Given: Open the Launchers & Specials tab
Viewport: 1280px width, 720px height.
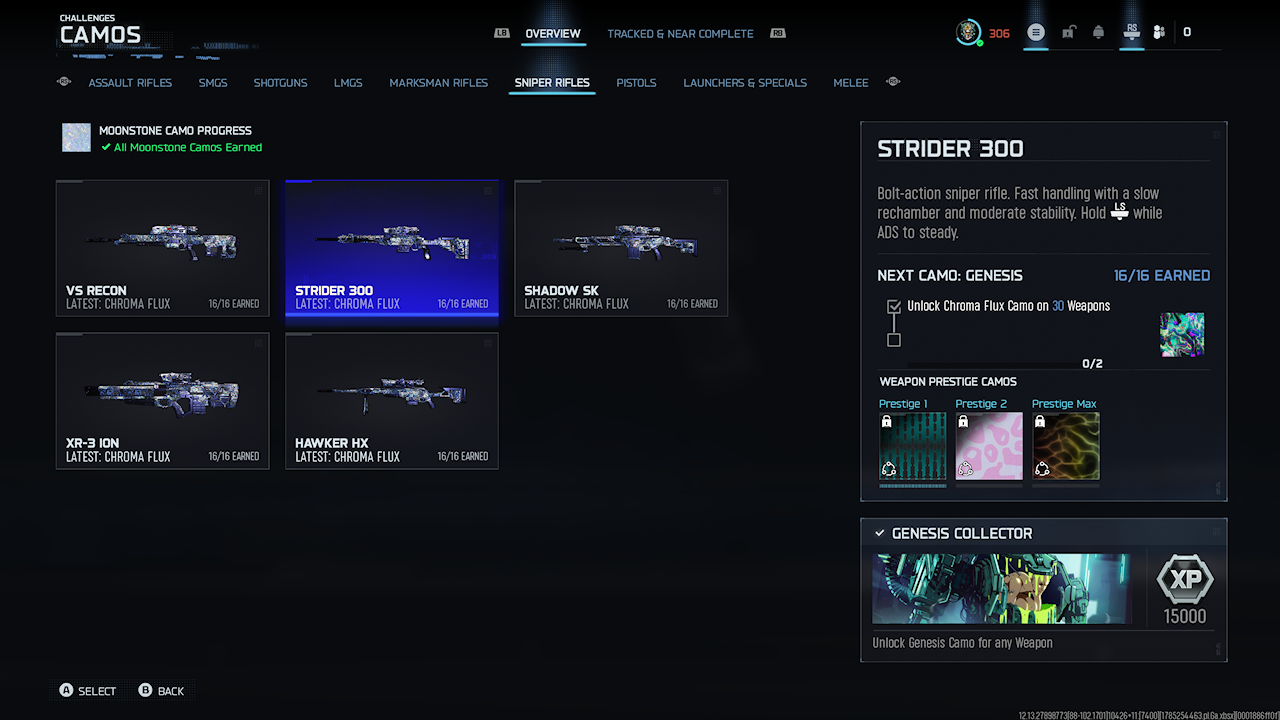Looking at the screenshot, I should [x=745, y=83].
